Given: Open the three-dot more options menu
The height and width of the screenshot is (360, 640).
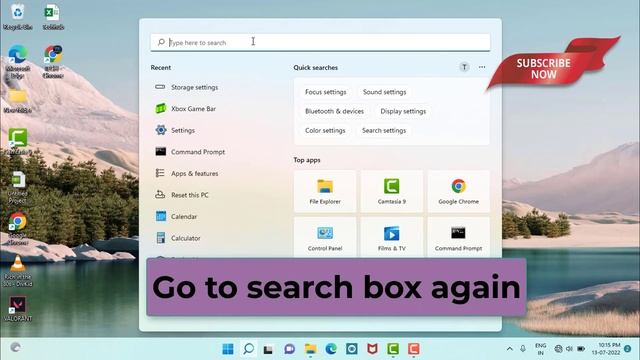Looking at the screenshot, I should 482,67.
